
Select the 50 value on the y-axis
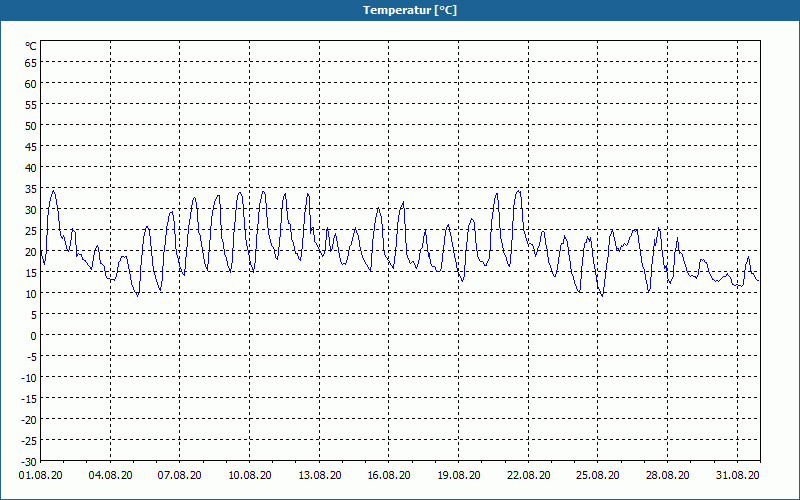point(31,126)
